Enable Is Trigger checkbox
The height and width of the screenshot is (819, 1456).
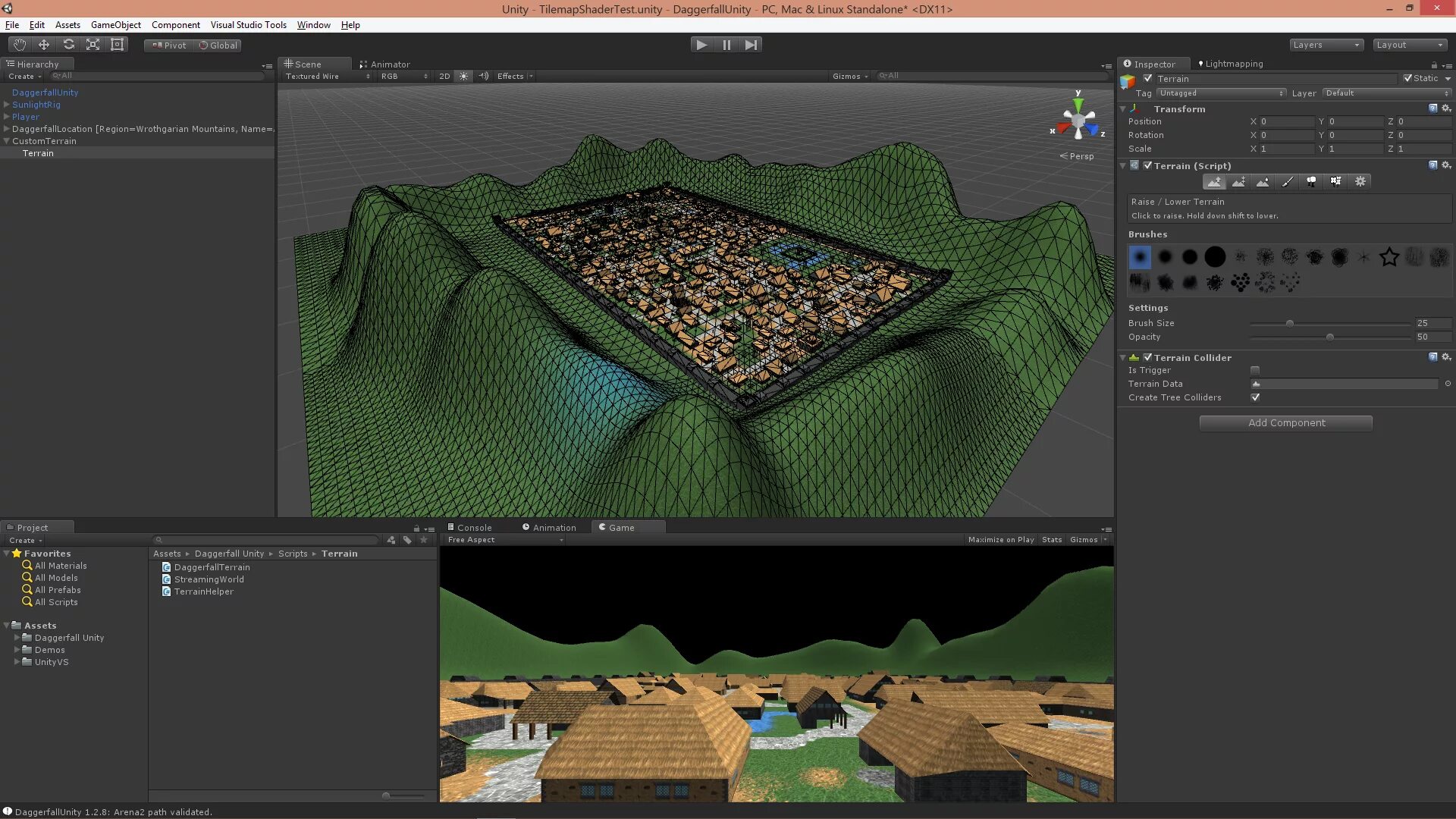coord(1255,371)
